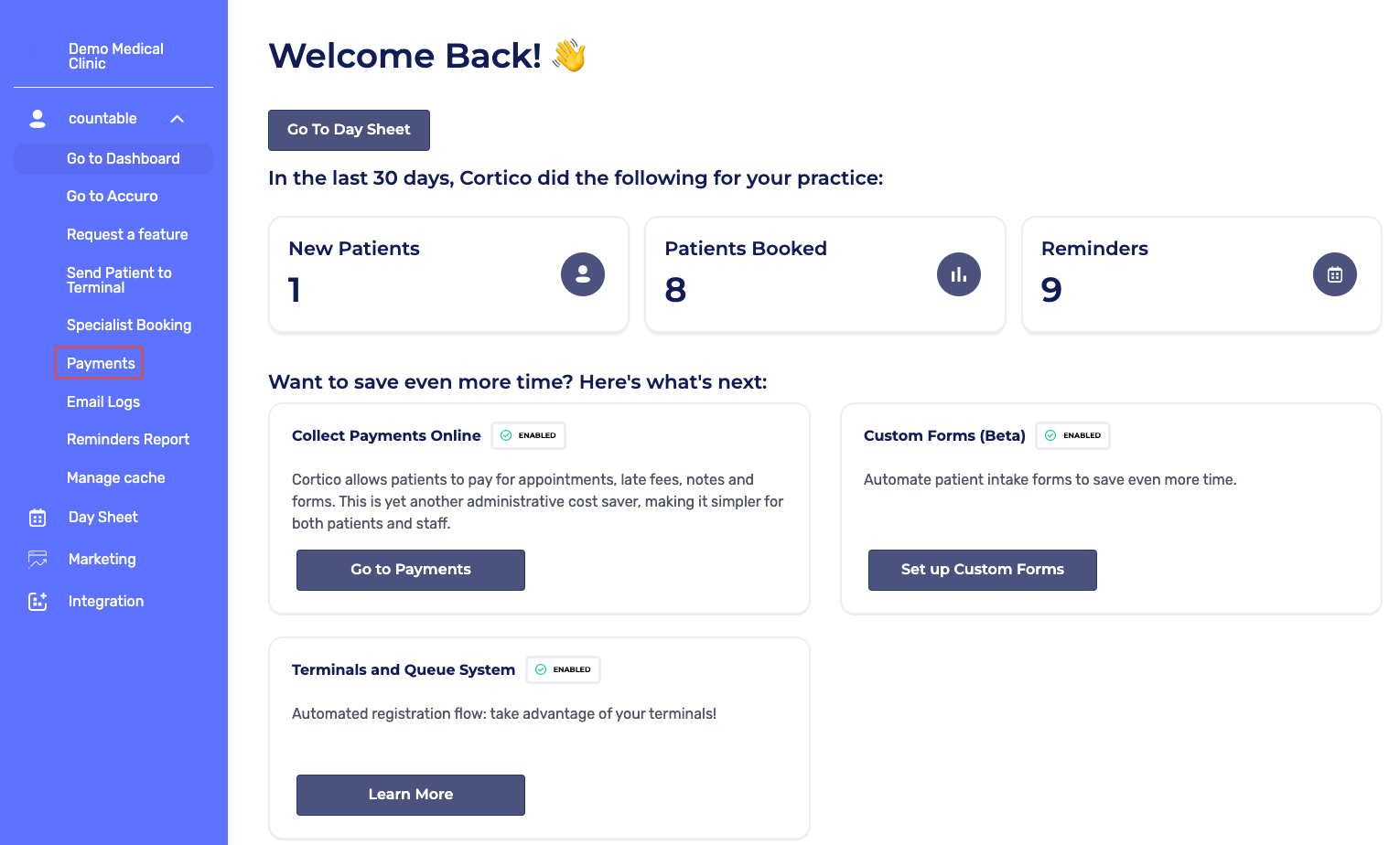Click the Day Sheet calendar icon

point(38,518)
